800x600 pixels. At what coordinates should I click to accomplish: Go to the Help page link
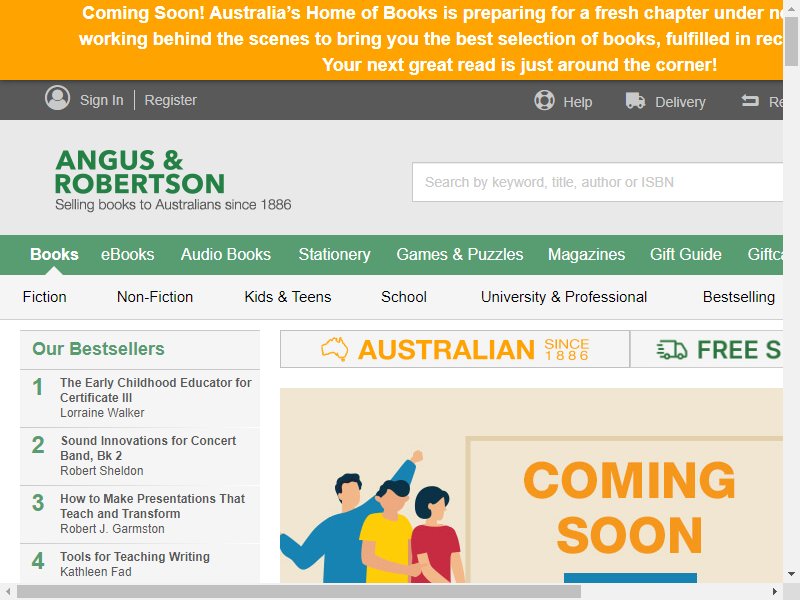tap(578, 102)
